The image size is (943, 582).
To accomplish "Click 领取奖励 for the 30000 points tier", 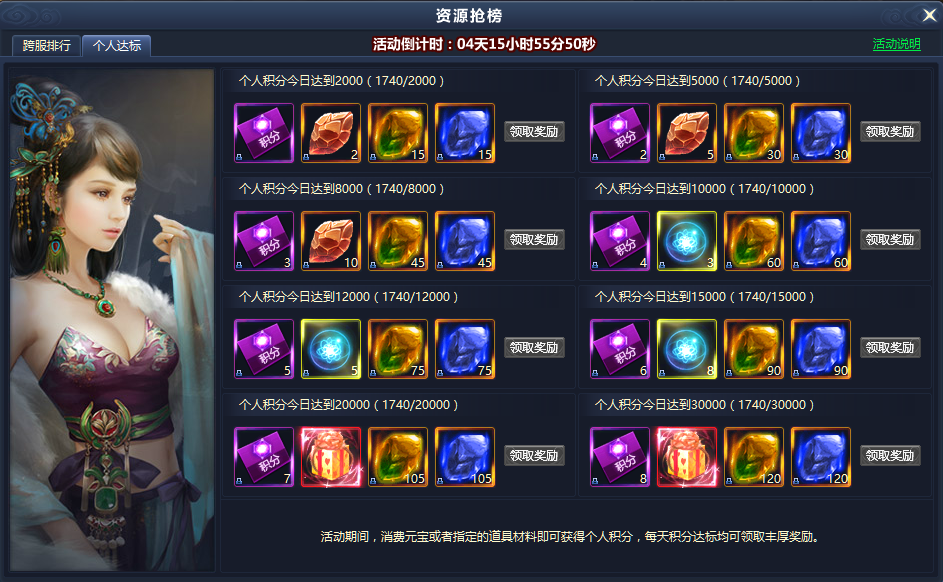I will click(x=890, y=455).
